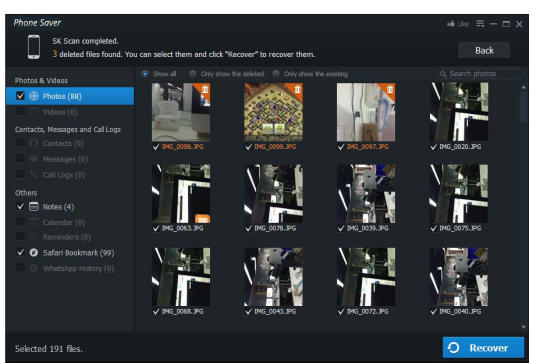540x363 pixels.
Task: Click the Videos icon in sidebar
Action: 34,112
